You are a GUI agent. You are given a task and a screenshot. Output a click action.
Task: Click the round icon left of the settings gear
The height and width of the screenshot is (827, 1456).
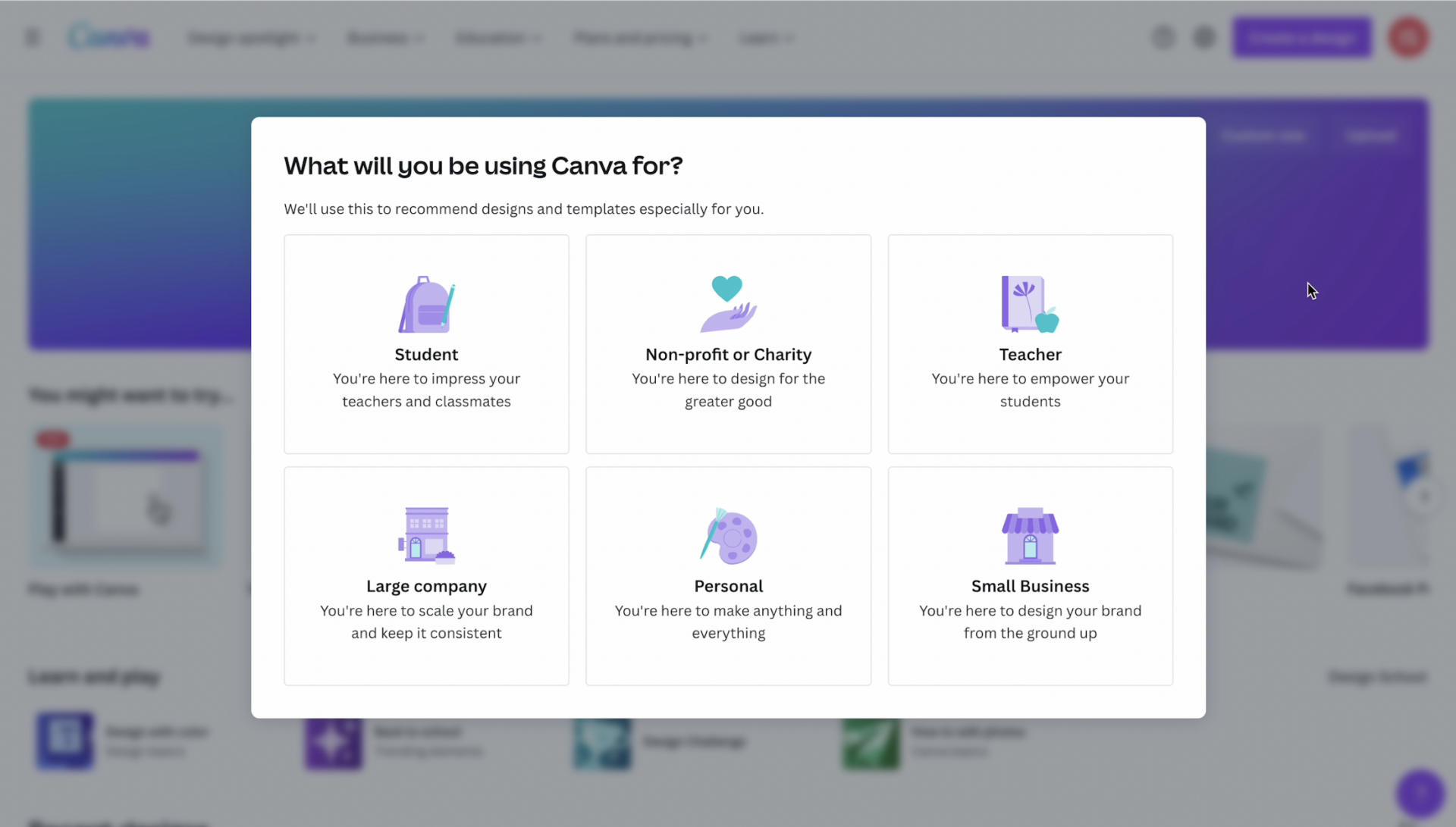(1163, 37)
